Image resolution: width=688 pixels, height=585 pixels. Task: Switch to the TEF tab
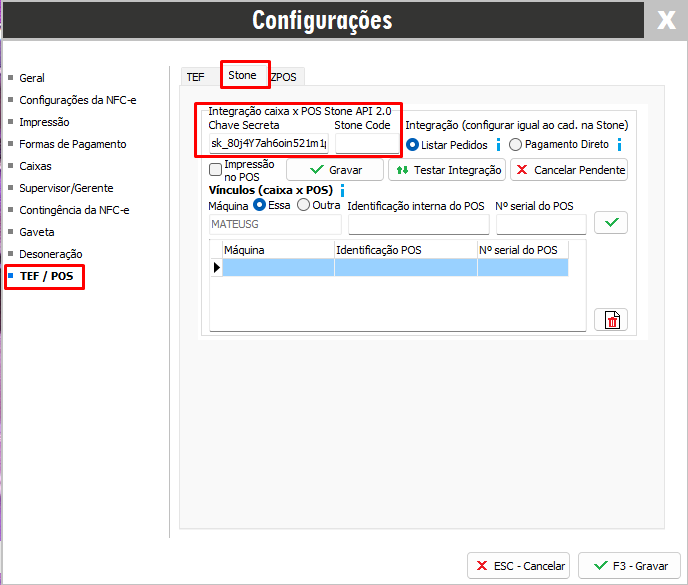pos(194,76)
